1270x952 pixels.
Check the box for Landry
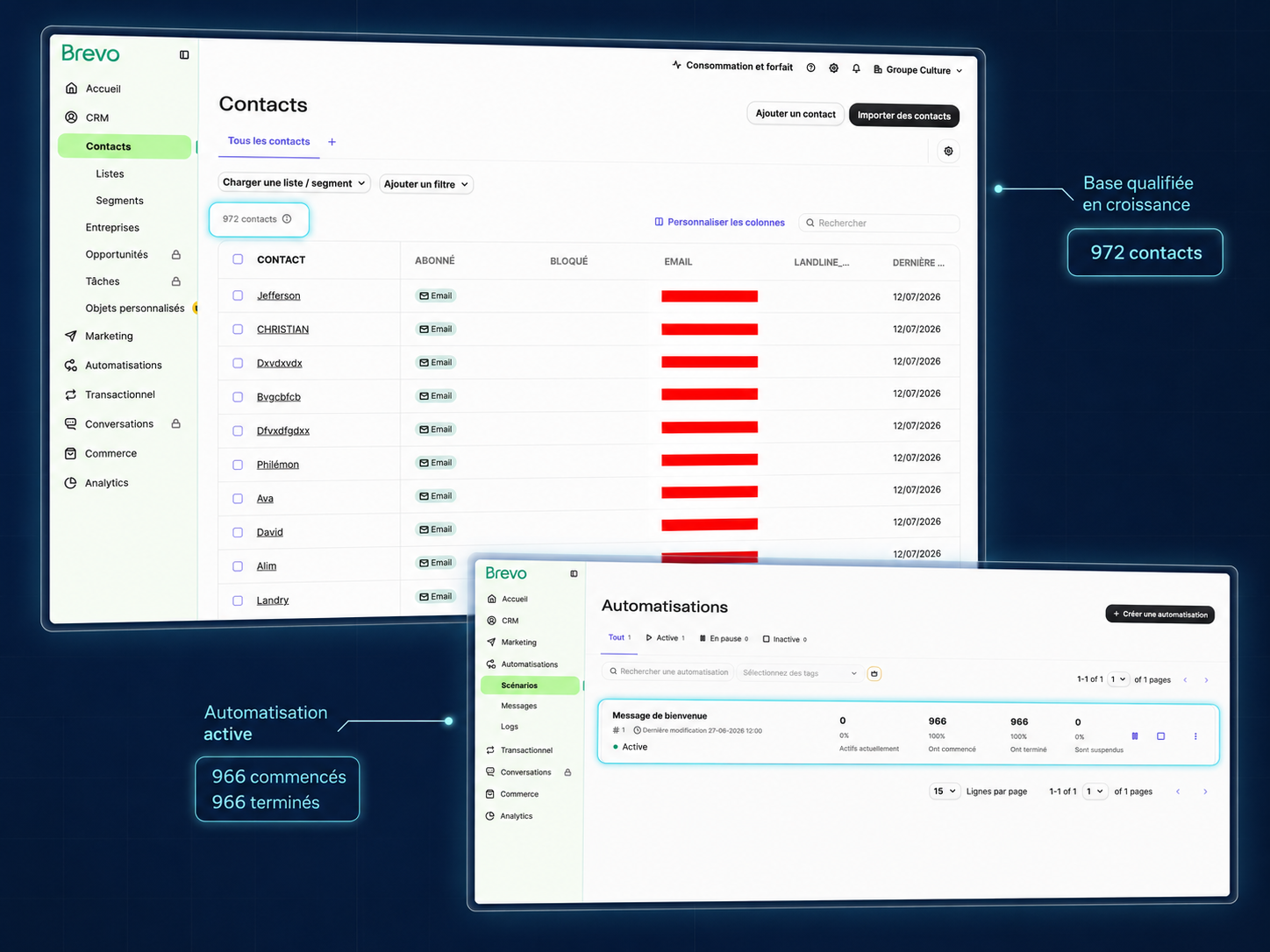click(238, 600)
